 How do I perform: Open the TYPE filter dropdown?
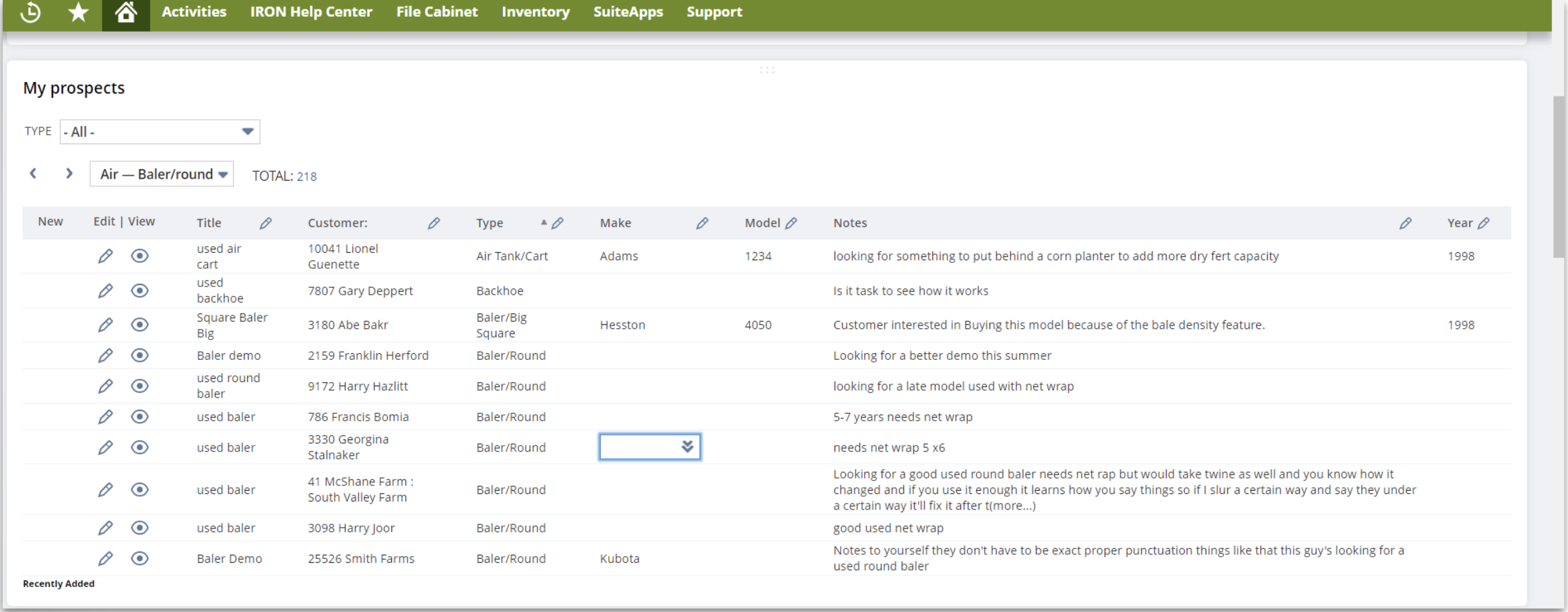[x=160, y=131]
